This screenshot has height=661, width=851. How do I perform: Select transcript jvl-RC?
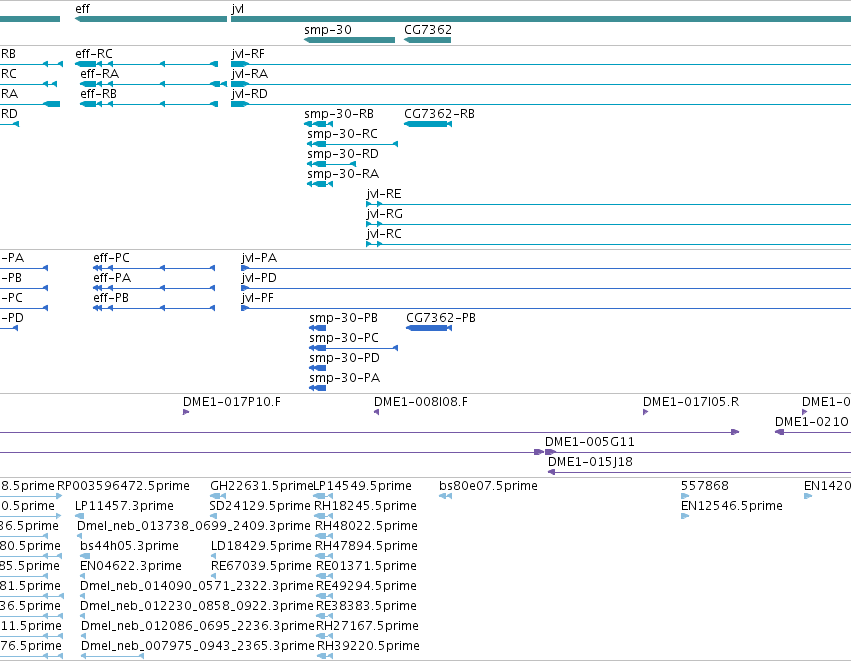coord(608,244)
